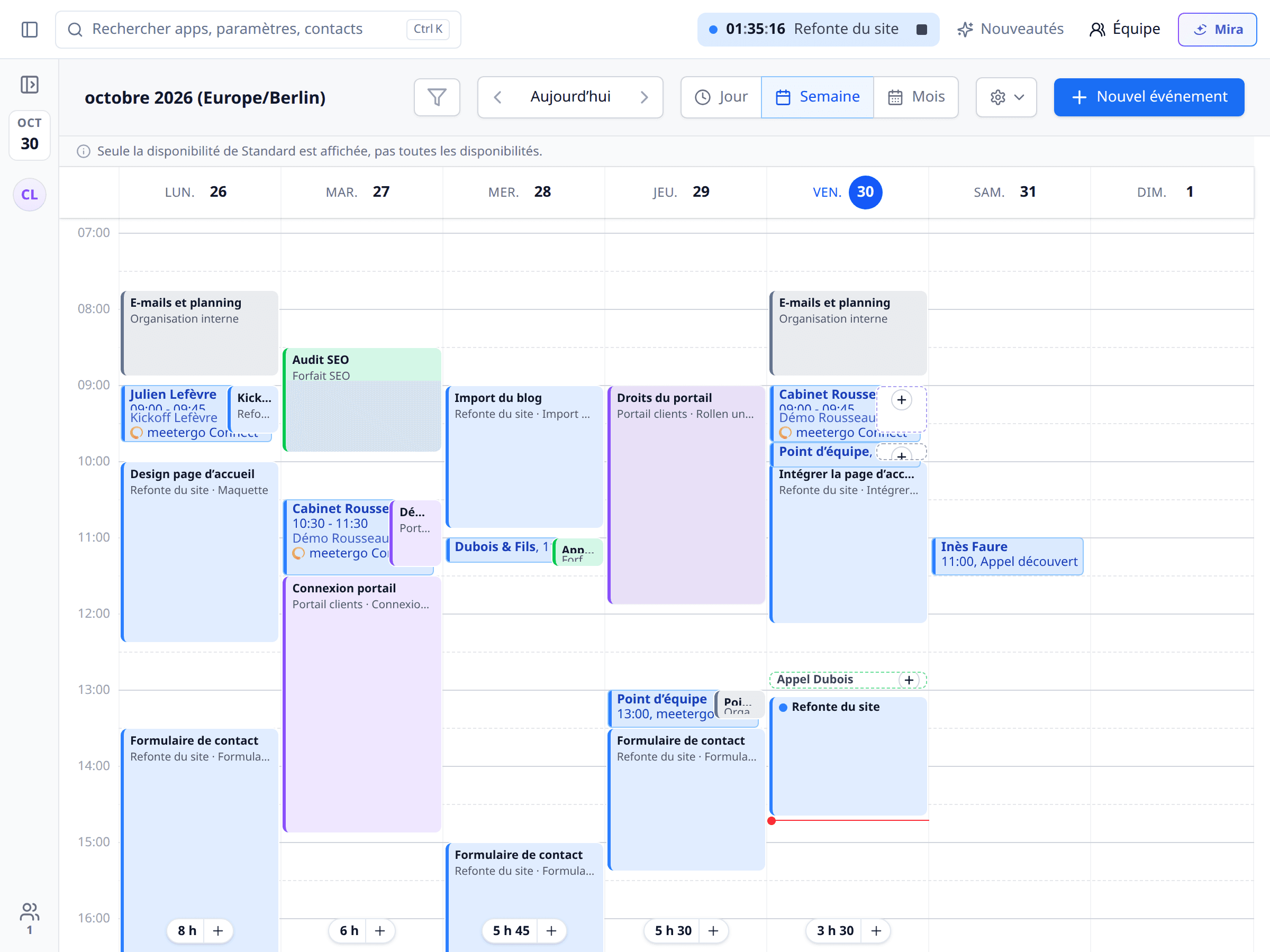The image size is (1270, 952).
Task: Add time entry to Tuesday 6 h total
Action: [380, 930]
